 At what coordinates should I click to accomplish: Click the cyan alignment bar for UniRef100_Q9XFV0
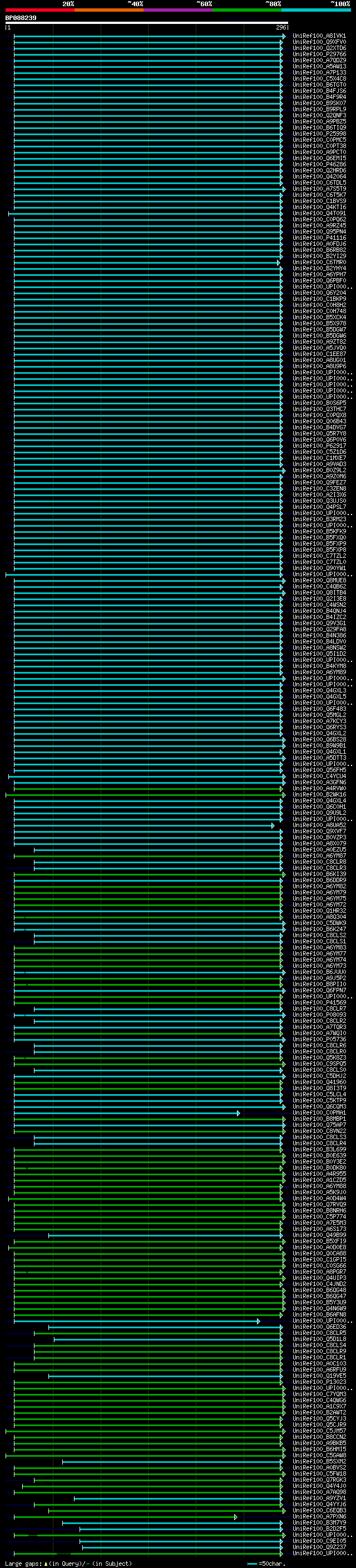148,42
